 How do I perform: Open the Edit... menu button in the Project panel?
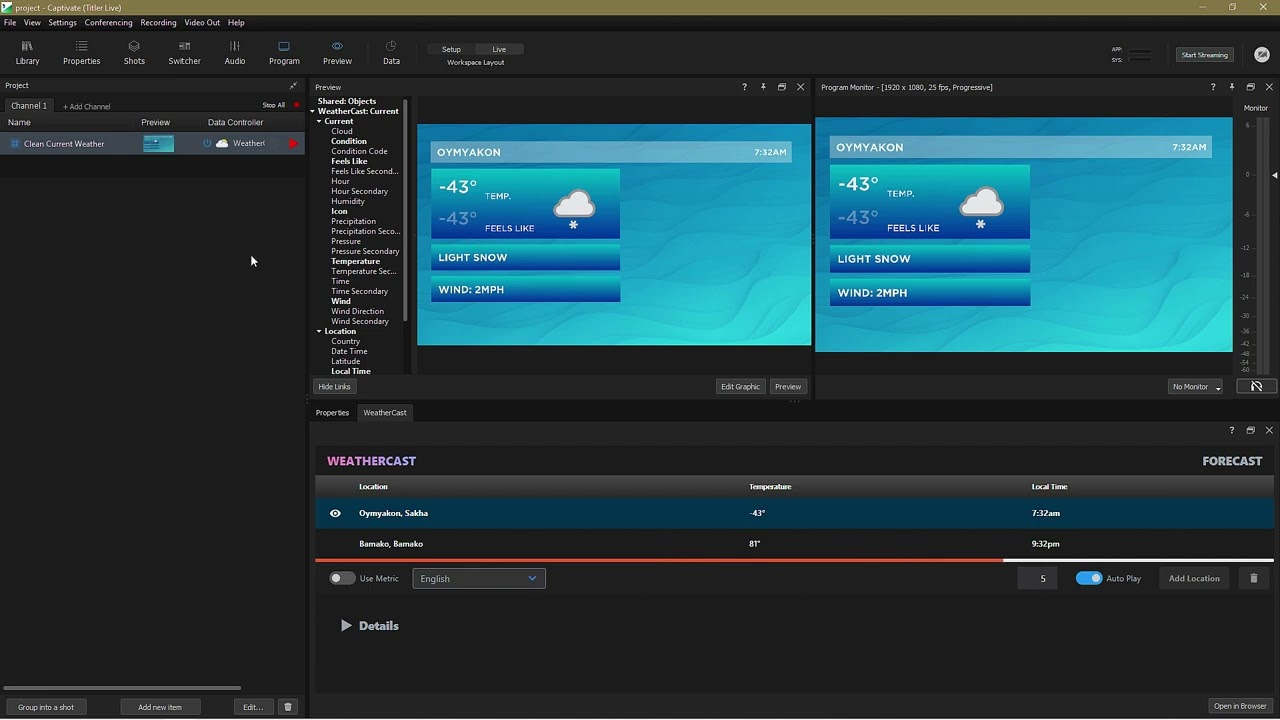click(253, 707)
